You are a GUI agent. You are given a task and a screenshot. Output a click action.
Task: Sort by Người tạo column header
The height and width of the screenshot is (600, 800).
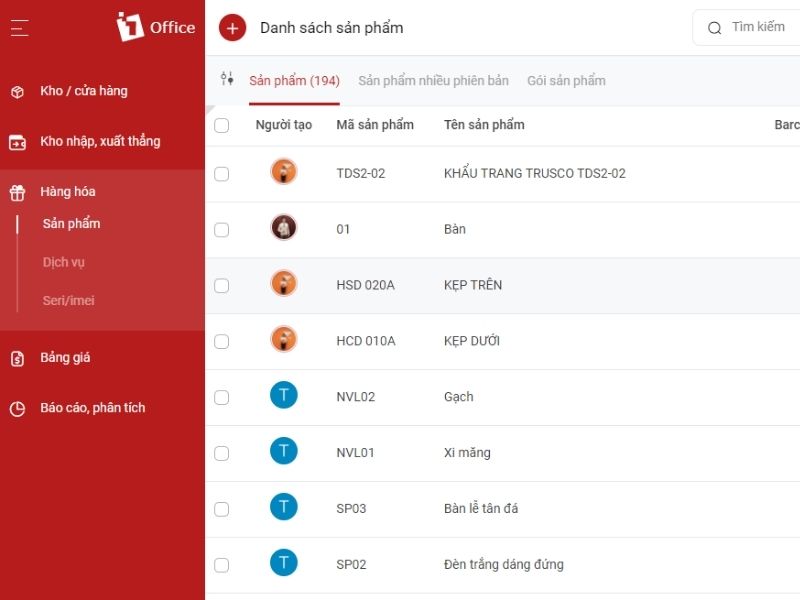(284, 125)
